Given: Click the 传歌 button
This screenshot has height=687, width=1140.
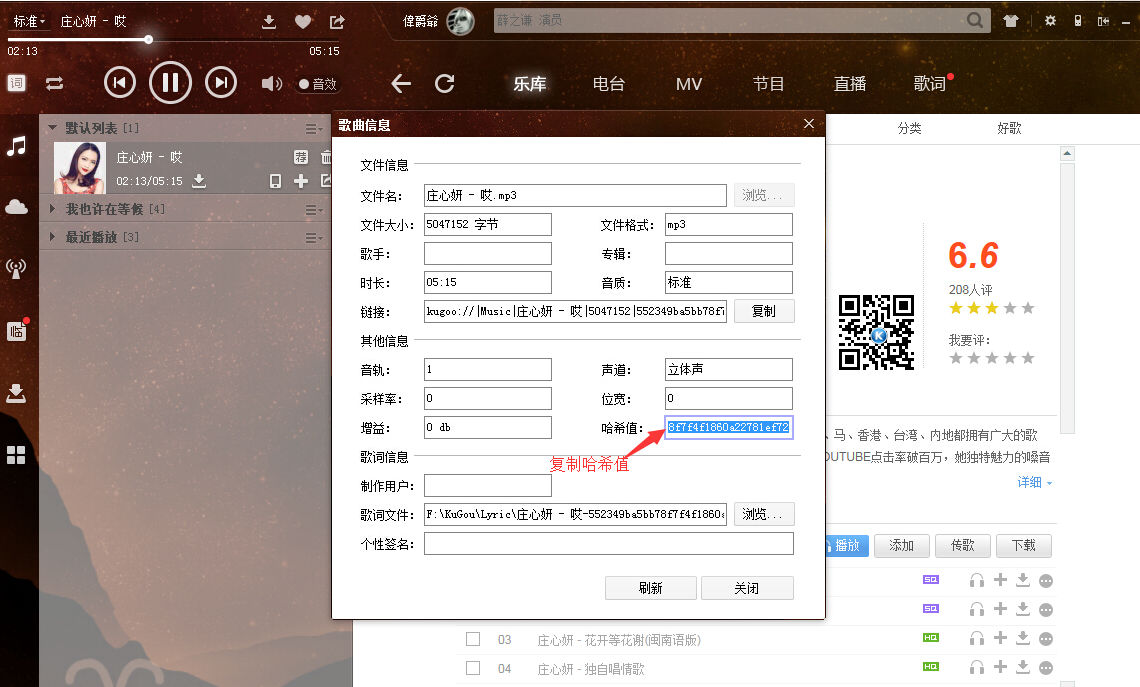Looking at the screenshot, I should coord(963,545).
